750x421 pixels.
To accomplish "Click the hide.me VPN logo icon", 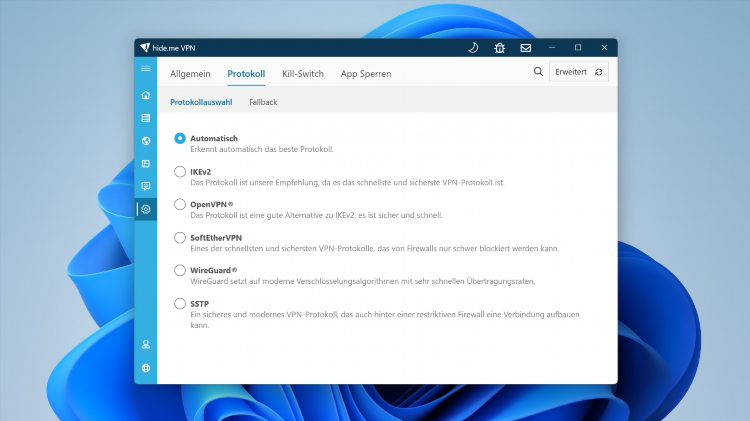I will tap(145, 47).
